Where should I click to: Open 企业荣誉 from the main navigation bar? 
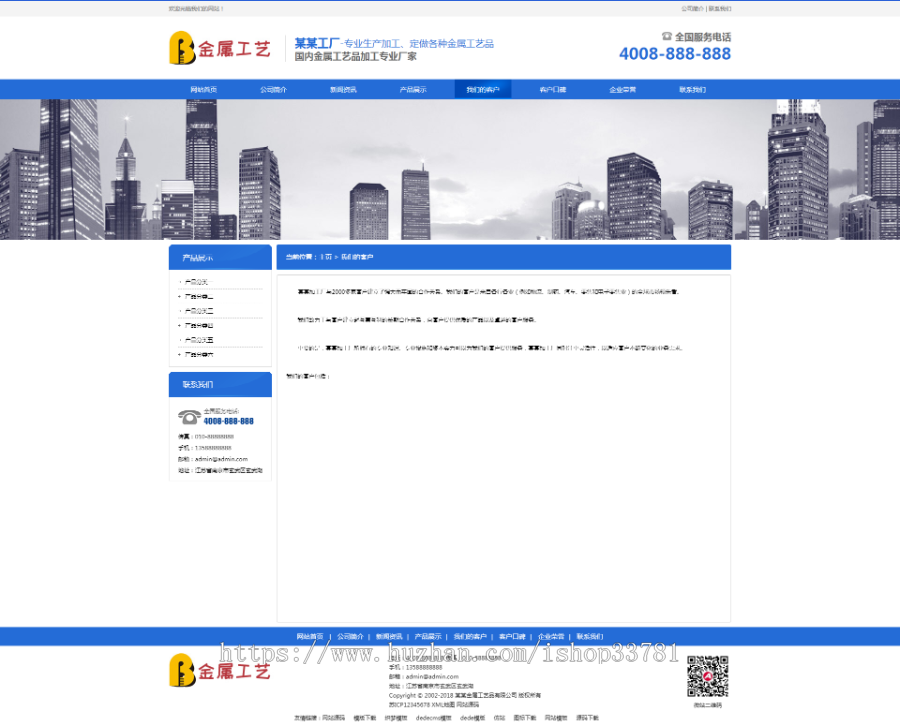623,90
